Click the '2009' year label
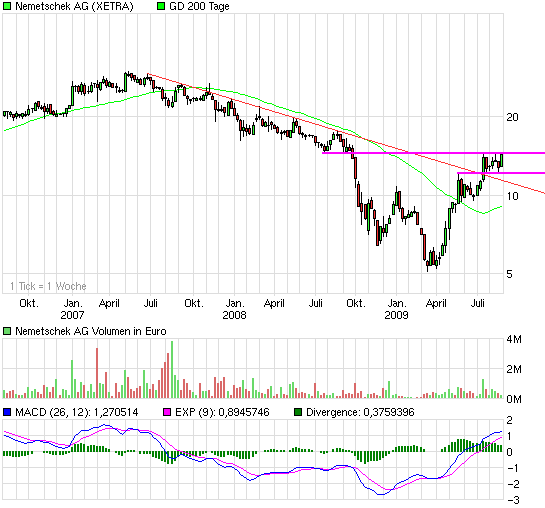545x508 pixels. coord(396,315)
